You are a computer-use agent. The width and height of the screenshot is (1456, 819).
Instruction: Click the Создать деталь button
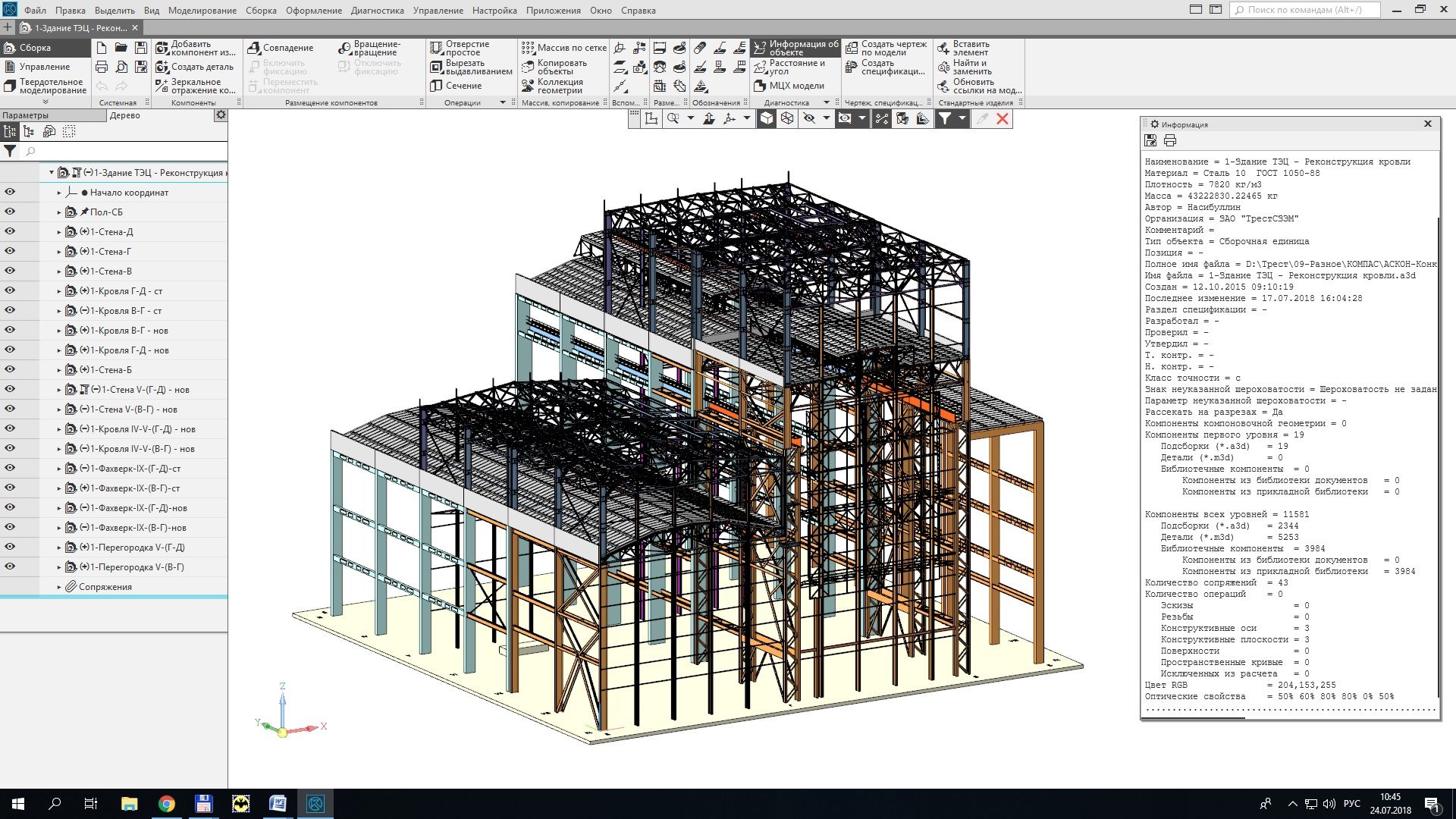195,67
